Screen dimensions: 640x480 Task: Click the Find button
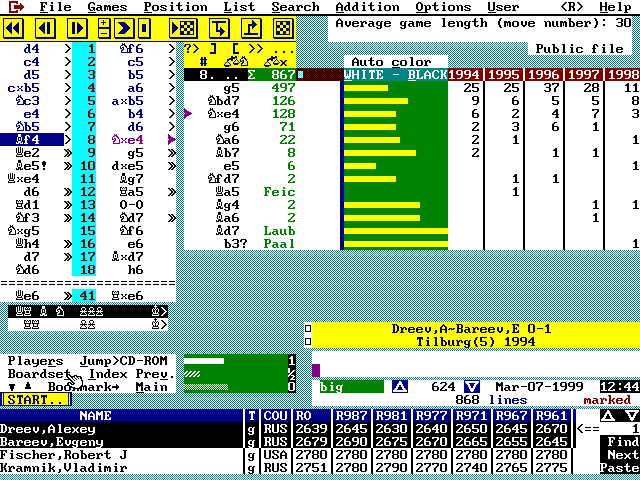click(621, 441)
